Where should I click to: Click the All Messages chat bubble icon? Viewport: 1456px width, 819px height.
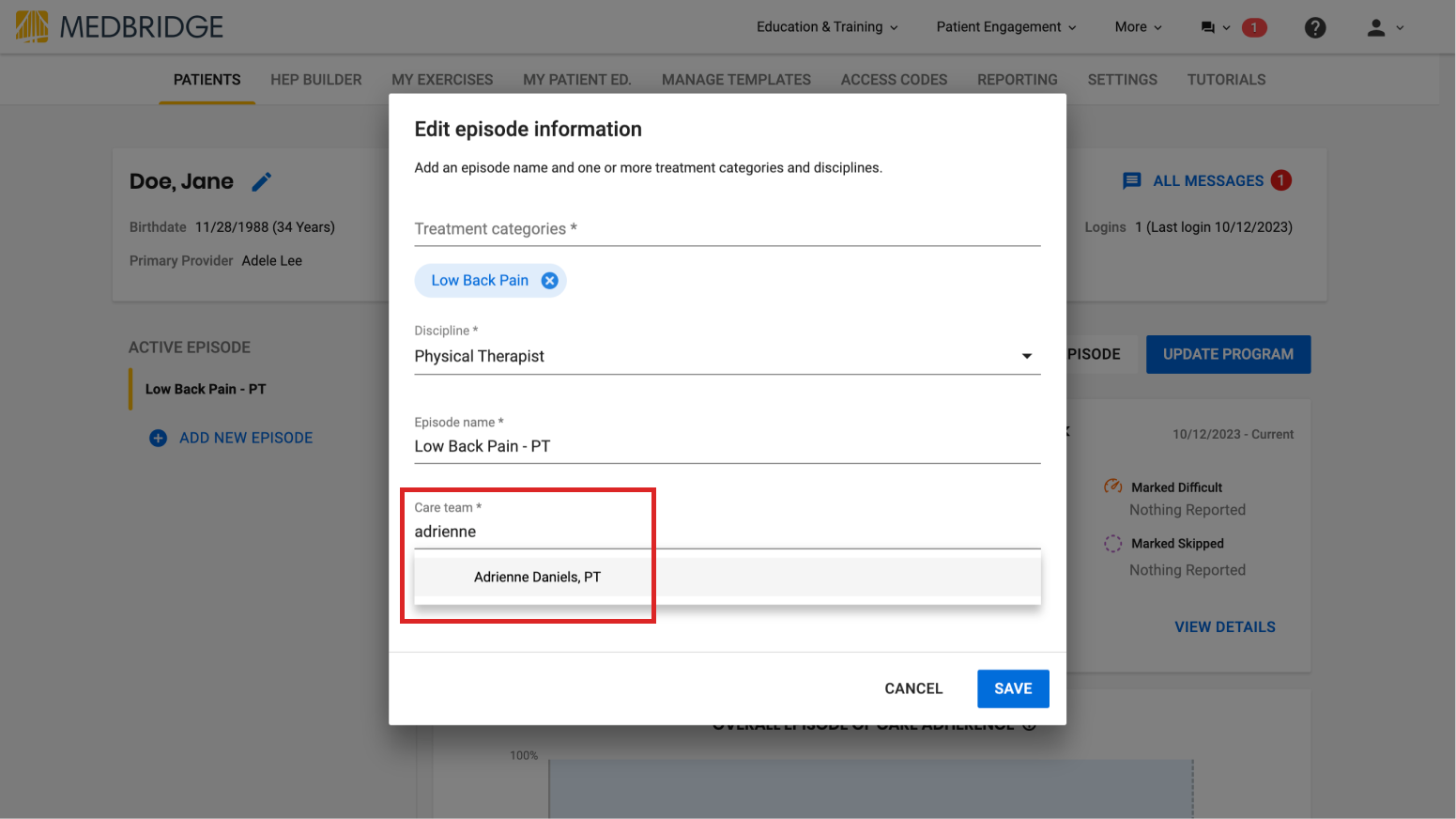(x=1132, y=180)
